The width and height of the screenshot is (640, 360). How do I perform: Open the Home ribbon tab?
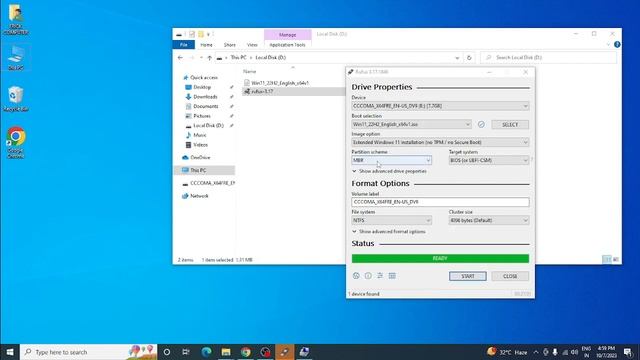(206, 45)
